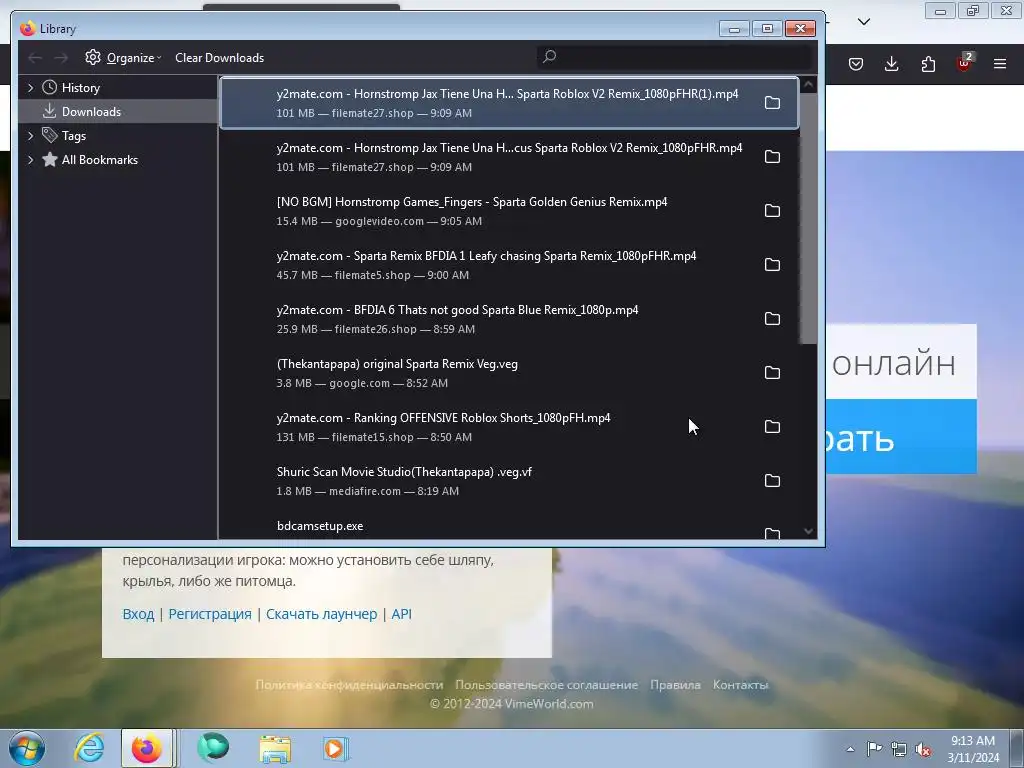1024x768 pixels.
Task: Open the Firefox hamburger menu
Action: pyautogui.click(x=1000, y=64)
